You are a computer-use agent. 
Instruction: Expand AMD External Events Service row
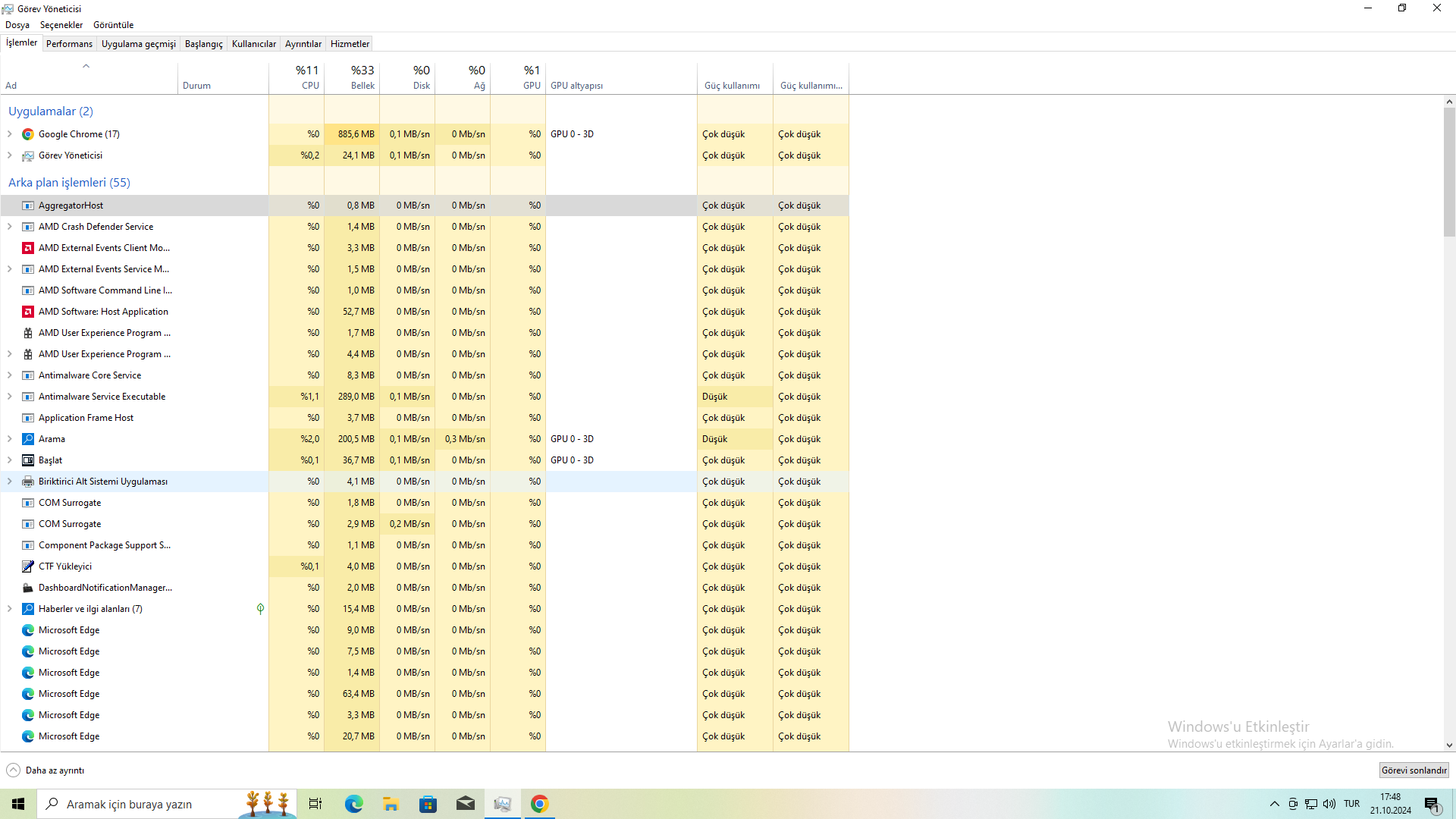[9, 269]
